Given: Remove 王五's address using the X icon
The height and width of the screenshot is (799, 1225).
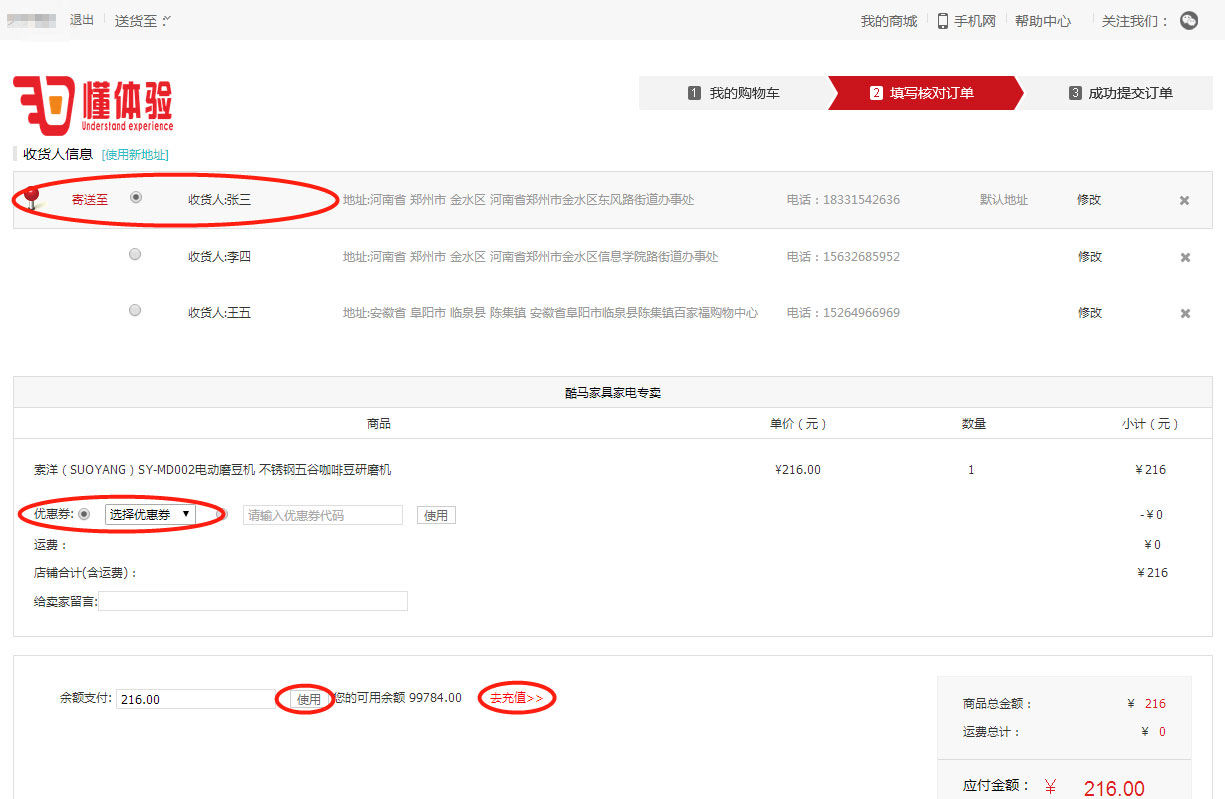Looking at the screenshot, I should point(1185,313).
